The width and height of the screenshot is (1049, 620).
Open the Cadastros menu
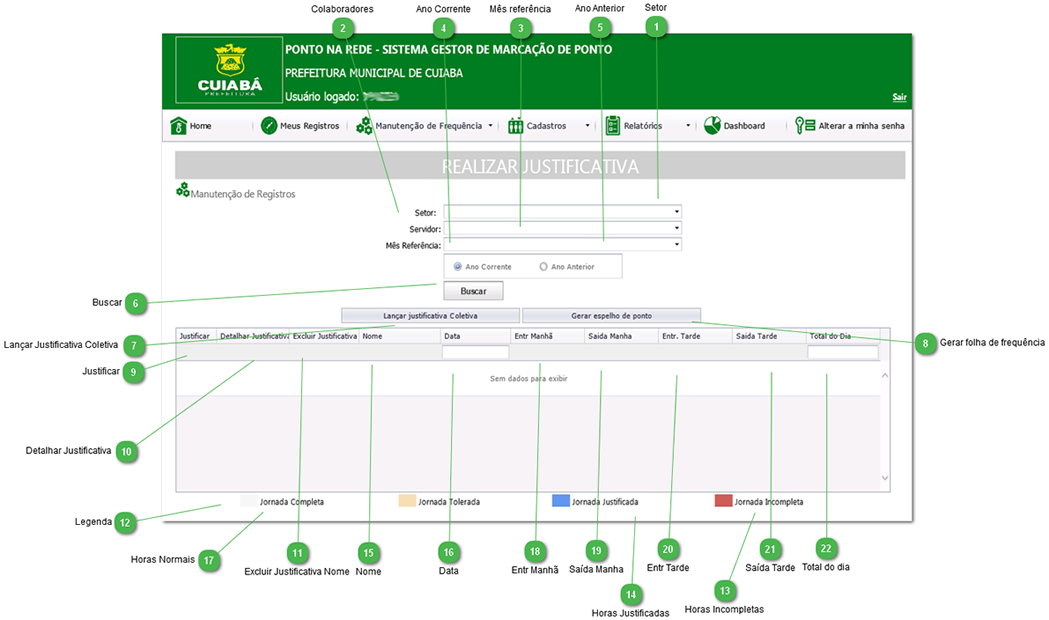(x=547, y=126)
